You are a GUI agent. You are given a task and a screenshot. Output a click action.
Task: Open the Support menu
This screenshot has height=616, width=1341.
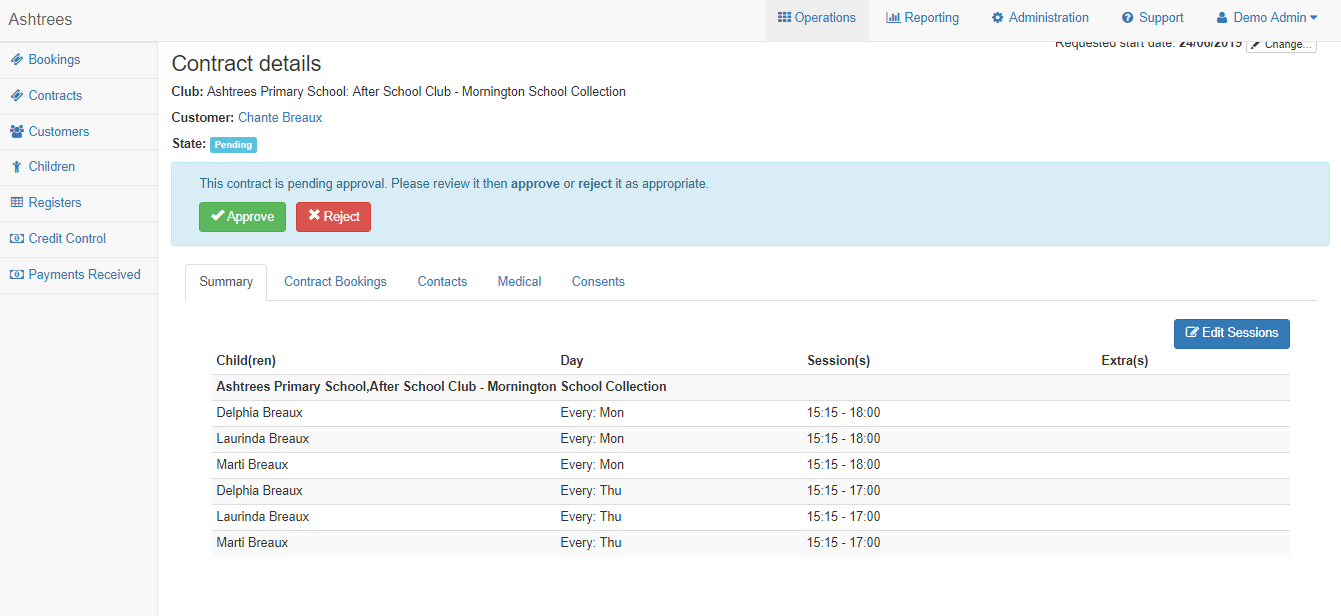[1152, 18]
